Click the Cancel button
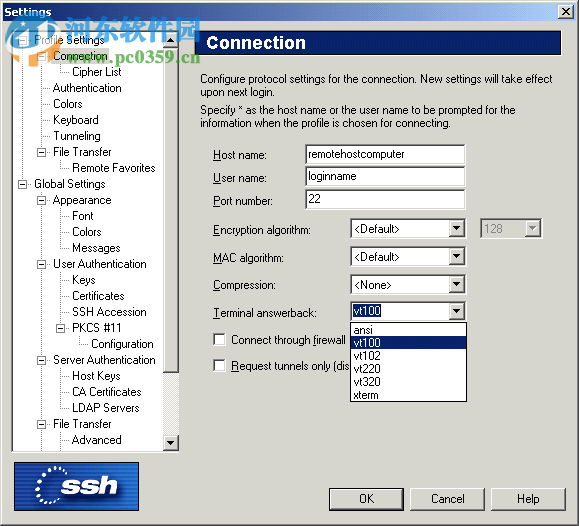The height and width of the screenshot is (526, 579). 448,499
